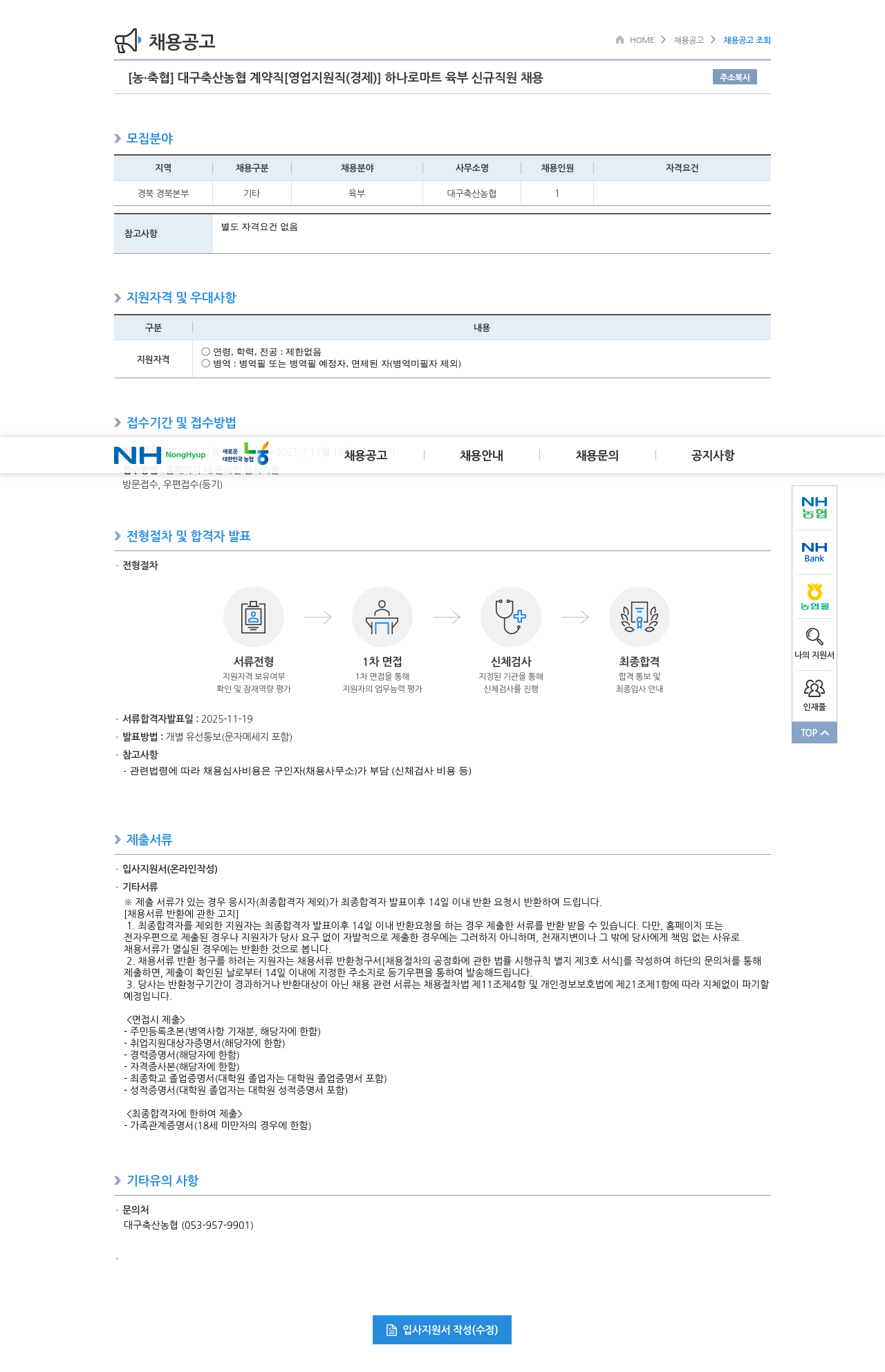Open the 채용공고 breadcrumb link
The image size is (885, 1372).
(x=689, y=40)
